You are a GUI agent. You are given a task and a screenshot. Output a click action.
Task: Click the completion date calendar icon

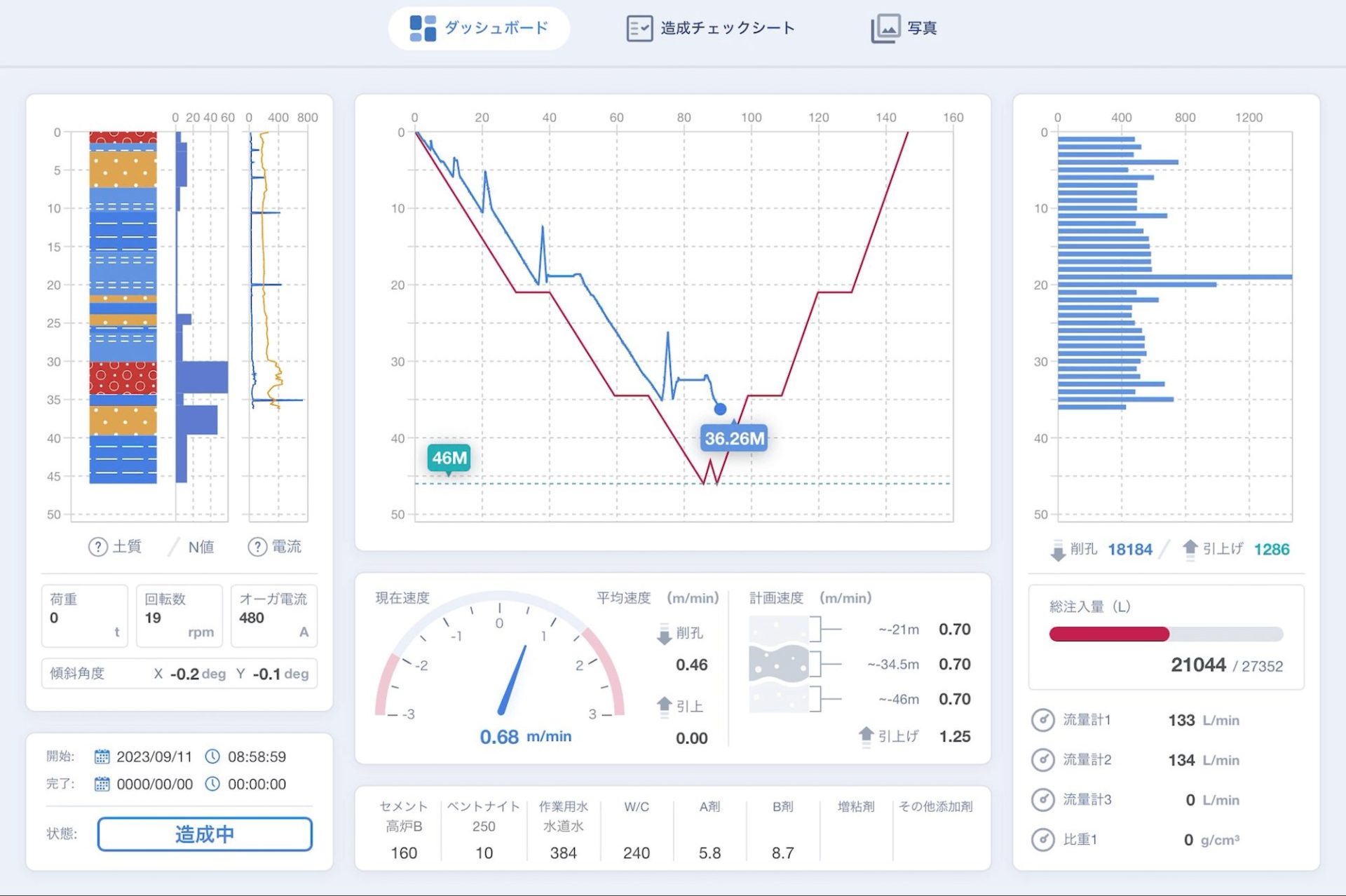click(x=102, y=784)
